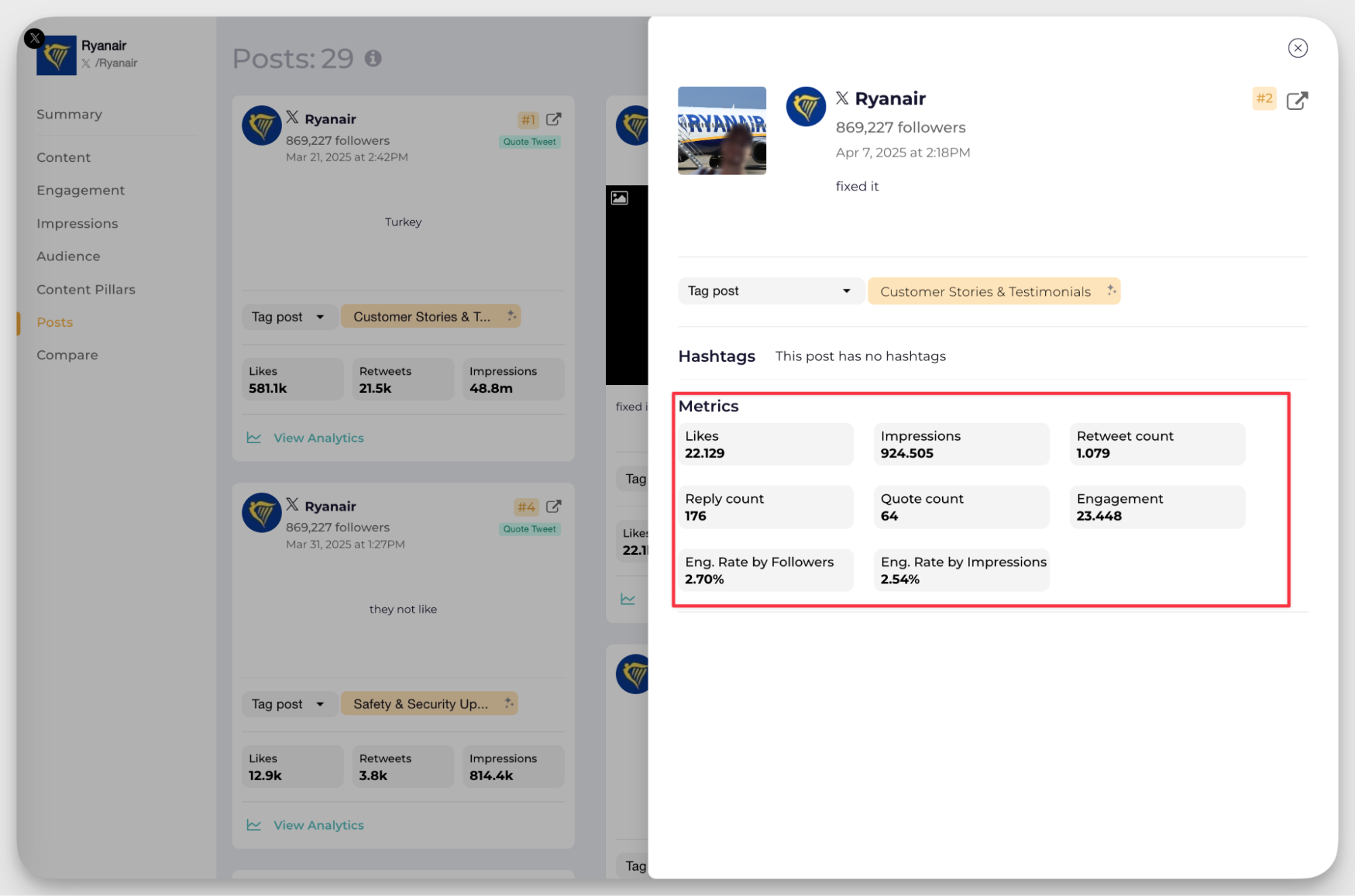This screenshot has width=1355, height=896.
Task: Click the #1 rank badge
Action: coord(528,120)
